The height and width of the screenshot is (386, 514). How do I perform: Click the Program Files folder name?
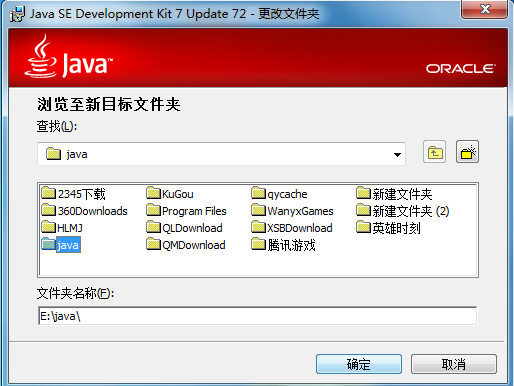point(194,211)
